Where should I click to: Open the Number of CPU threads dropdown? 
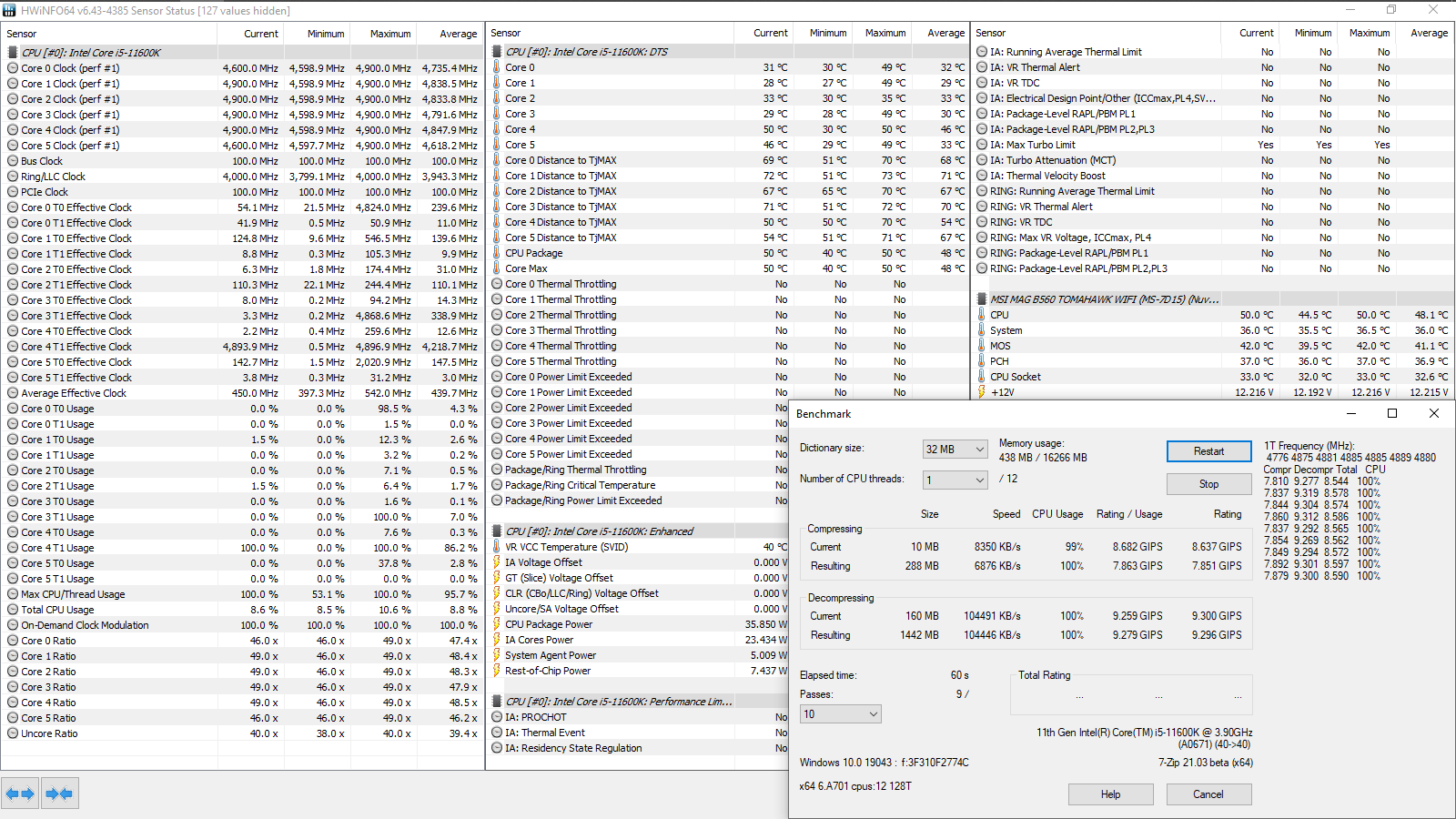955,480
